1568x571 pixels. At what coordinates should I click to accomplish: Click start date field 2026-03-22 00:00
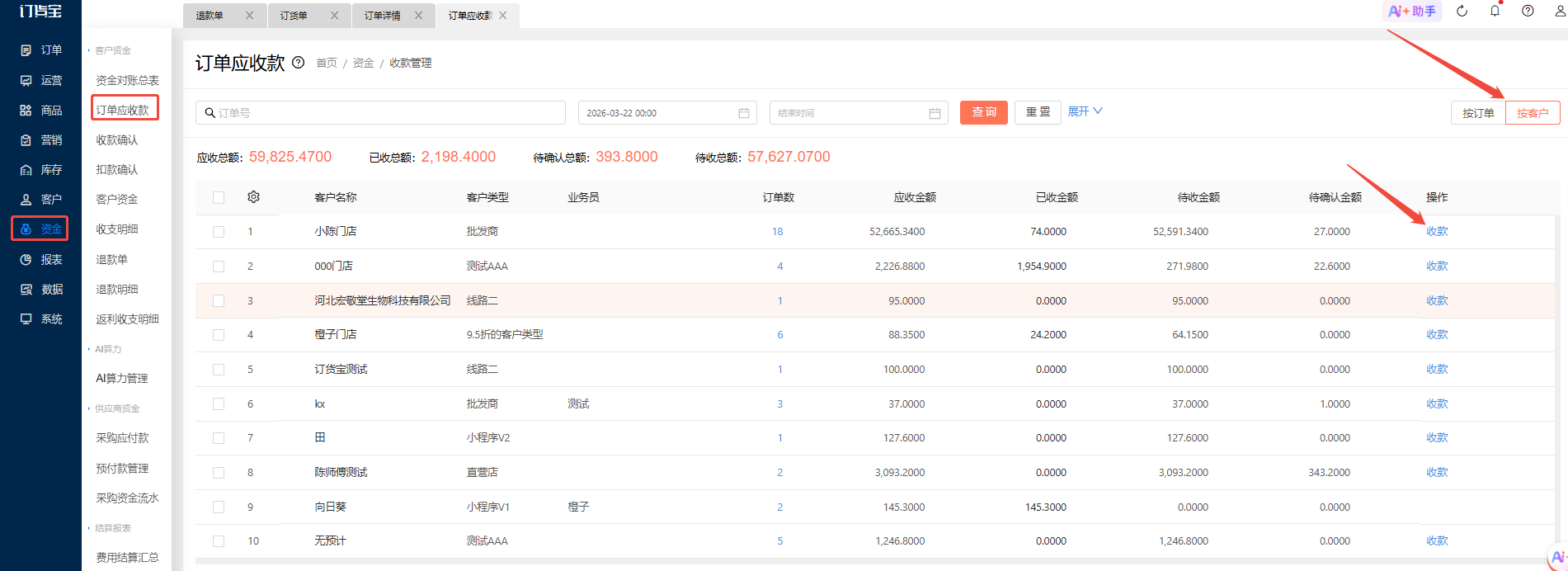[x=667, y=113]
